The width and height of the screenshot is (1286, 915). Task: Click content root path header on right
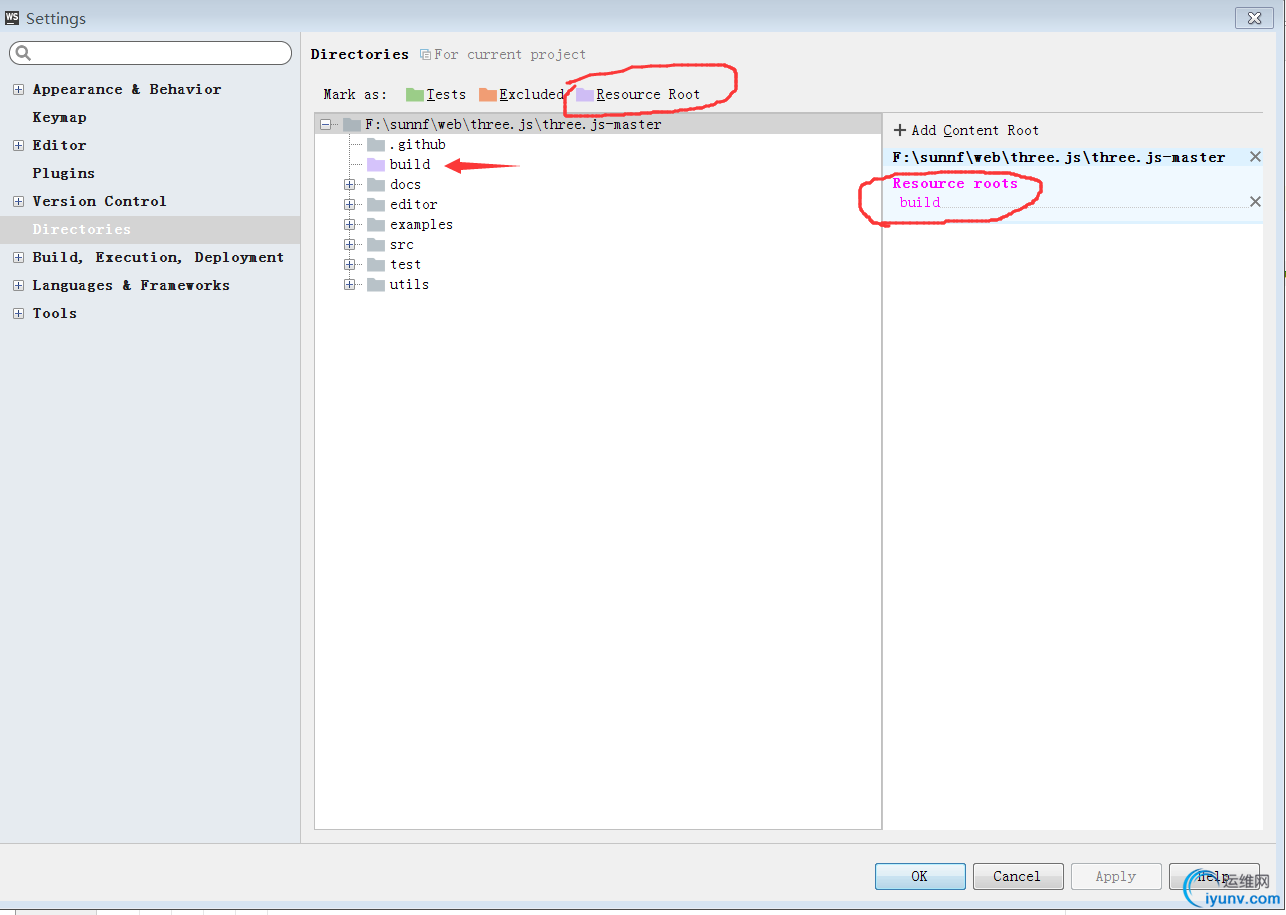pyautogui.click(x=1059, y=157)
